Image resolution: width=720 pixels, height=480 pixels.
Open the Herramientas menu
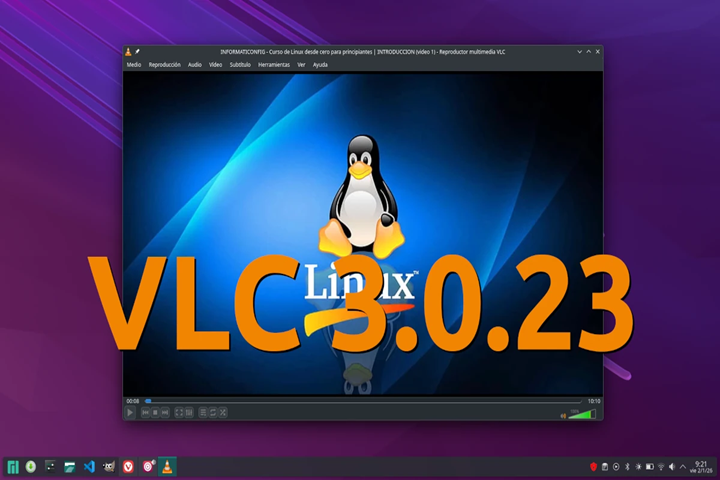(x=274, y=65)
